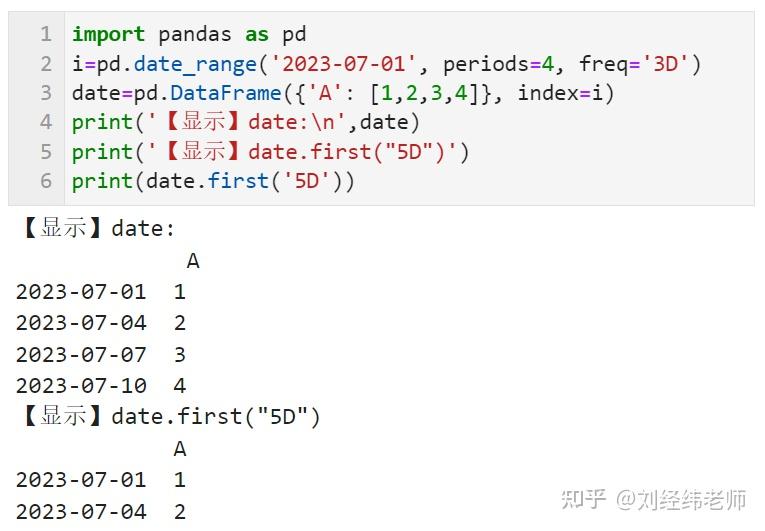Click date_range function call in line 2
Viewport: 765px width, 531px height.
(195, 64)
